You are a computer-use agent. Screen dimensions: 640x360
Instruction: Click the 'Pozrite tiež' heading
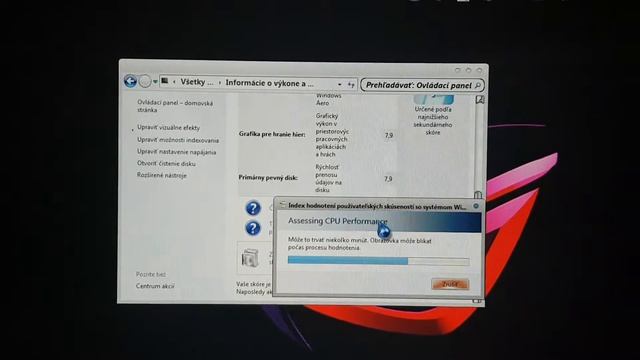(x=151, y=274)
